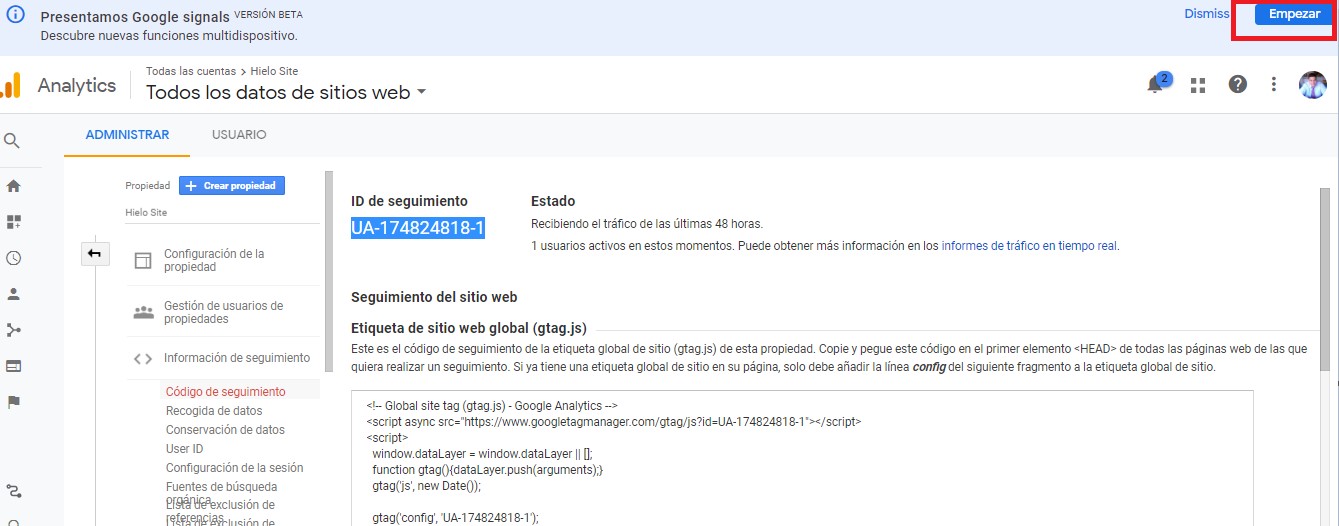The height and width of the screenshot is (526, 1339).
Task: Open the three-dot more options menu
Action: tap(1273, 85)
